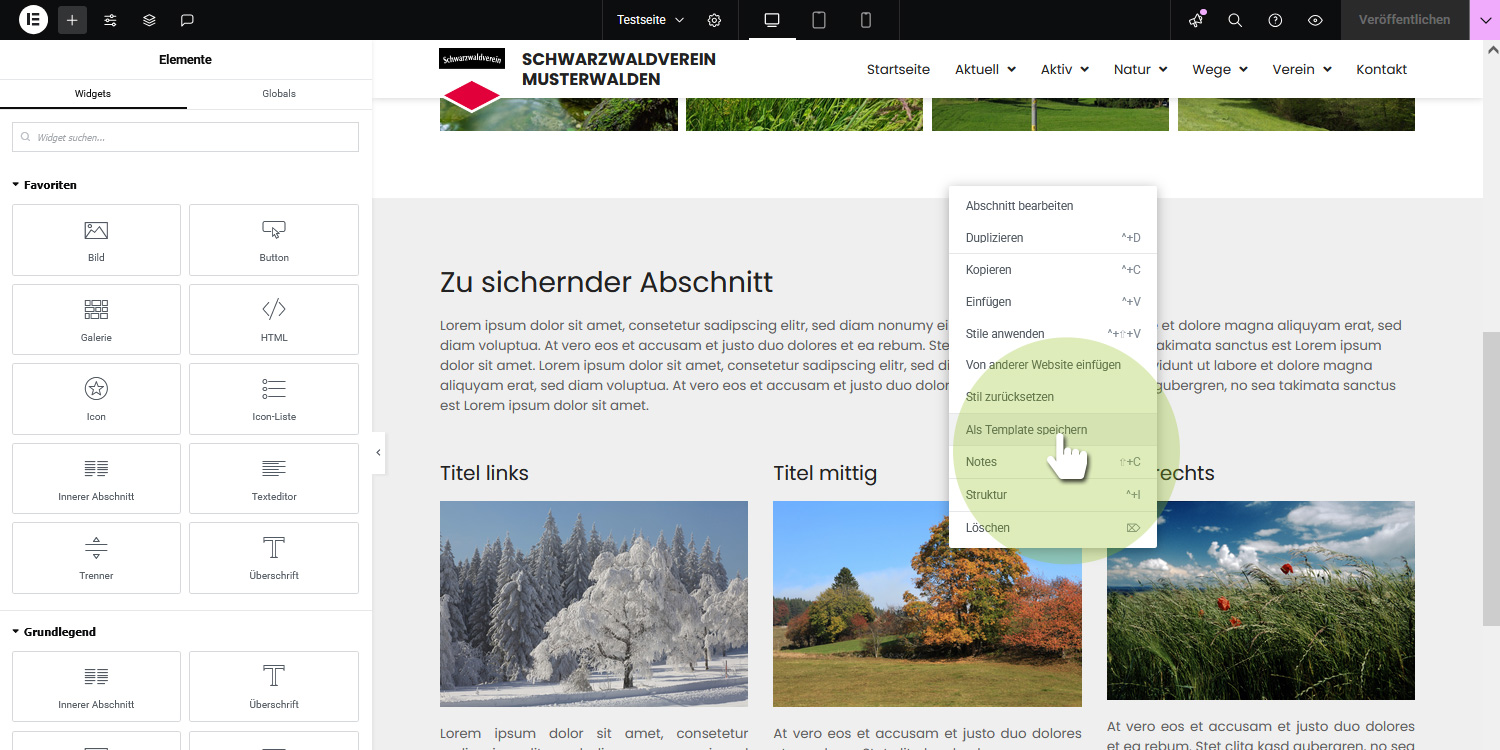The width and height of the screenshot is (1500, 750).
Task: Click Schwarzwaldverein Musterwalden site title
Action: point(619,69)
